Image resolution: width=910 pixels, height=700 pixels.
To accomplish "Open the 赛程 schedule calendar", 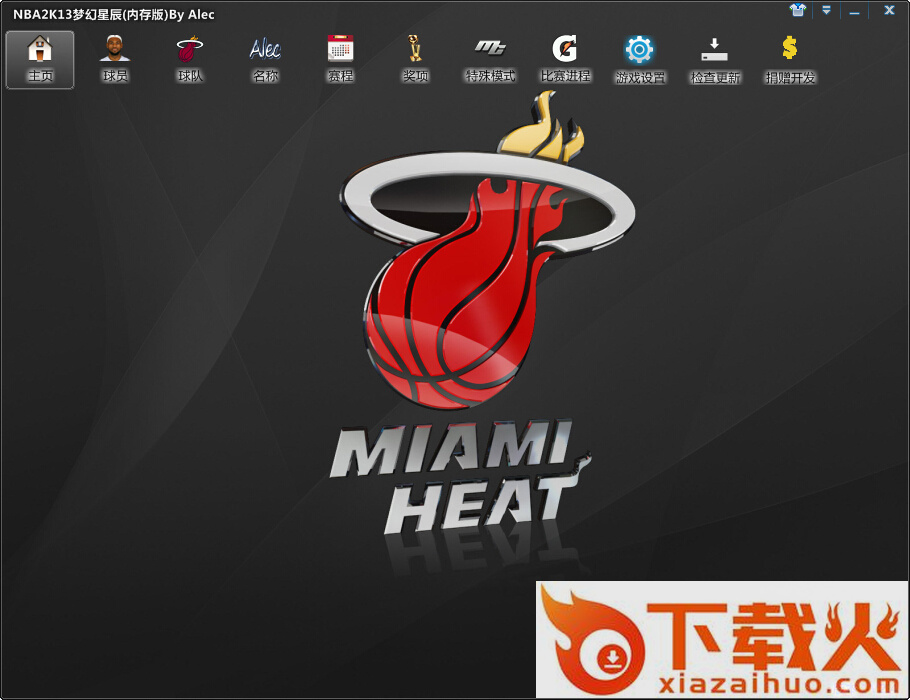I will 340,60.
